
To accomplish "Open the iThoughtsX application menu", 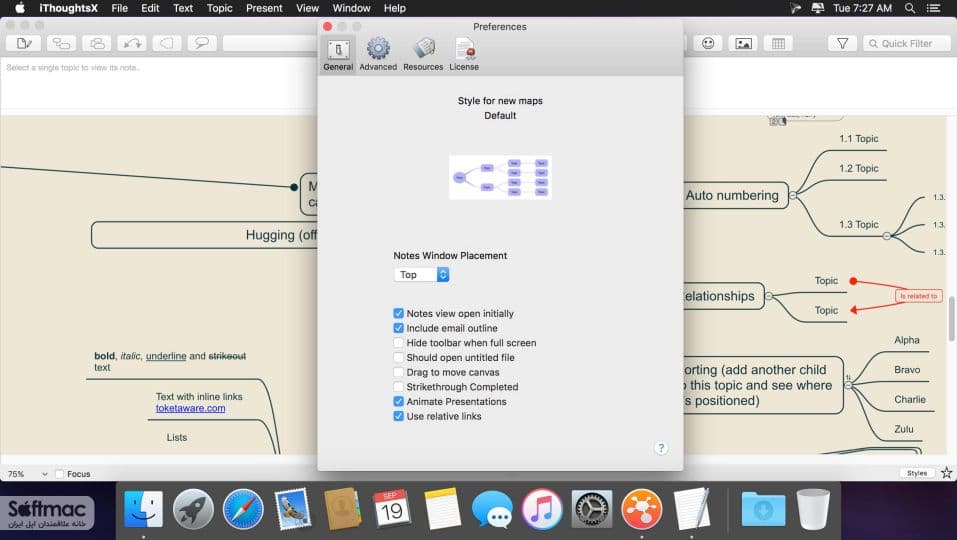I will (68, 8).
